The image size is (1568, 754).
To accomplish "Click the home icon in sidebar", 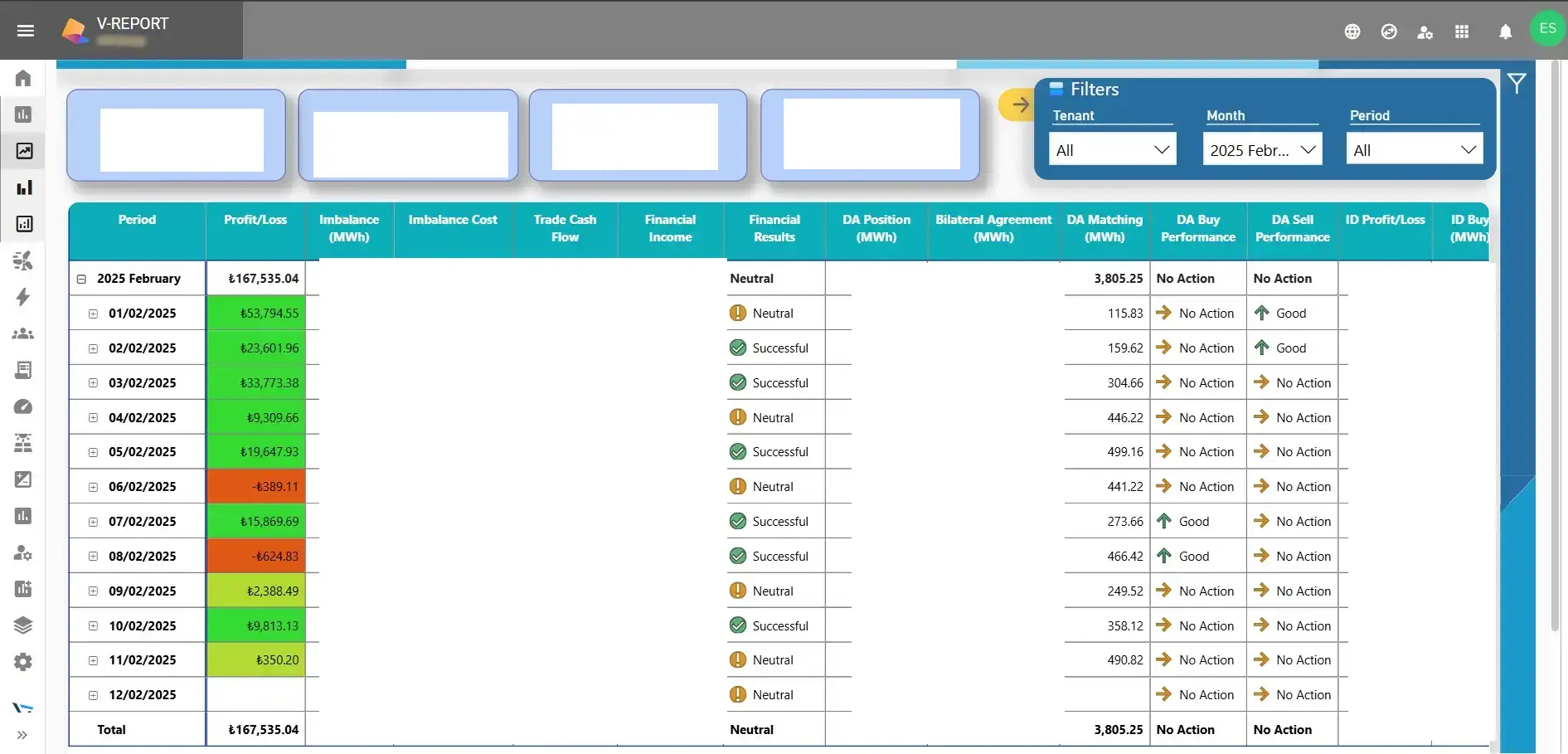I will click(23, 78).
